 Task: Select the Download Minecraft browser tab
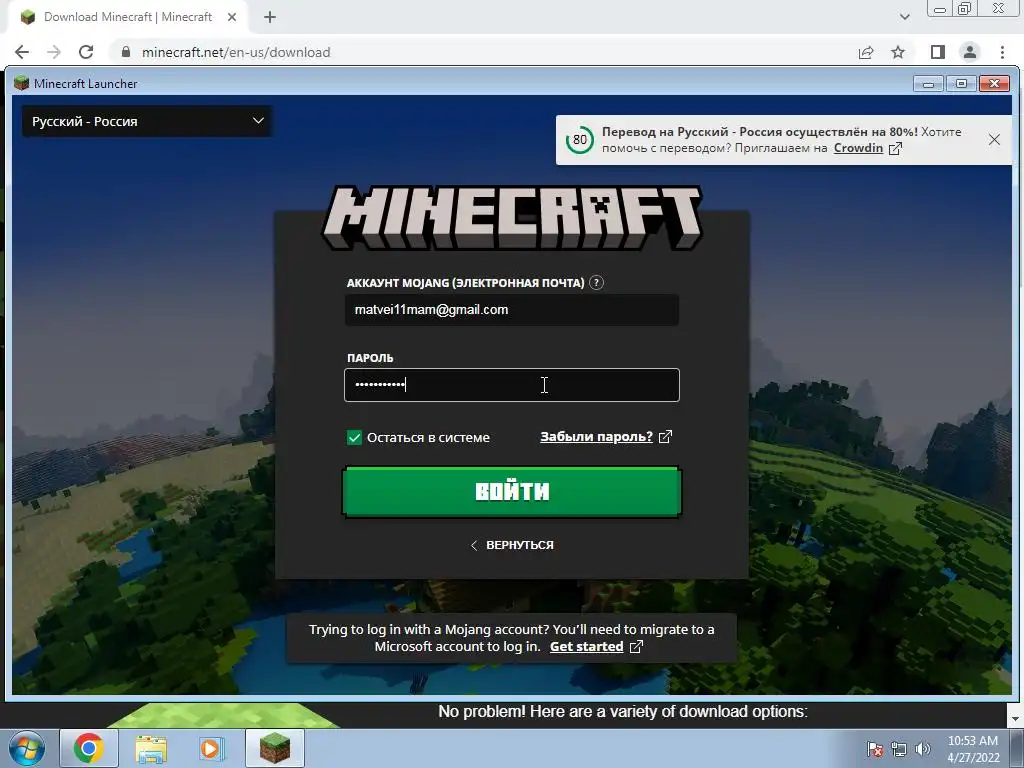point(127,17)
